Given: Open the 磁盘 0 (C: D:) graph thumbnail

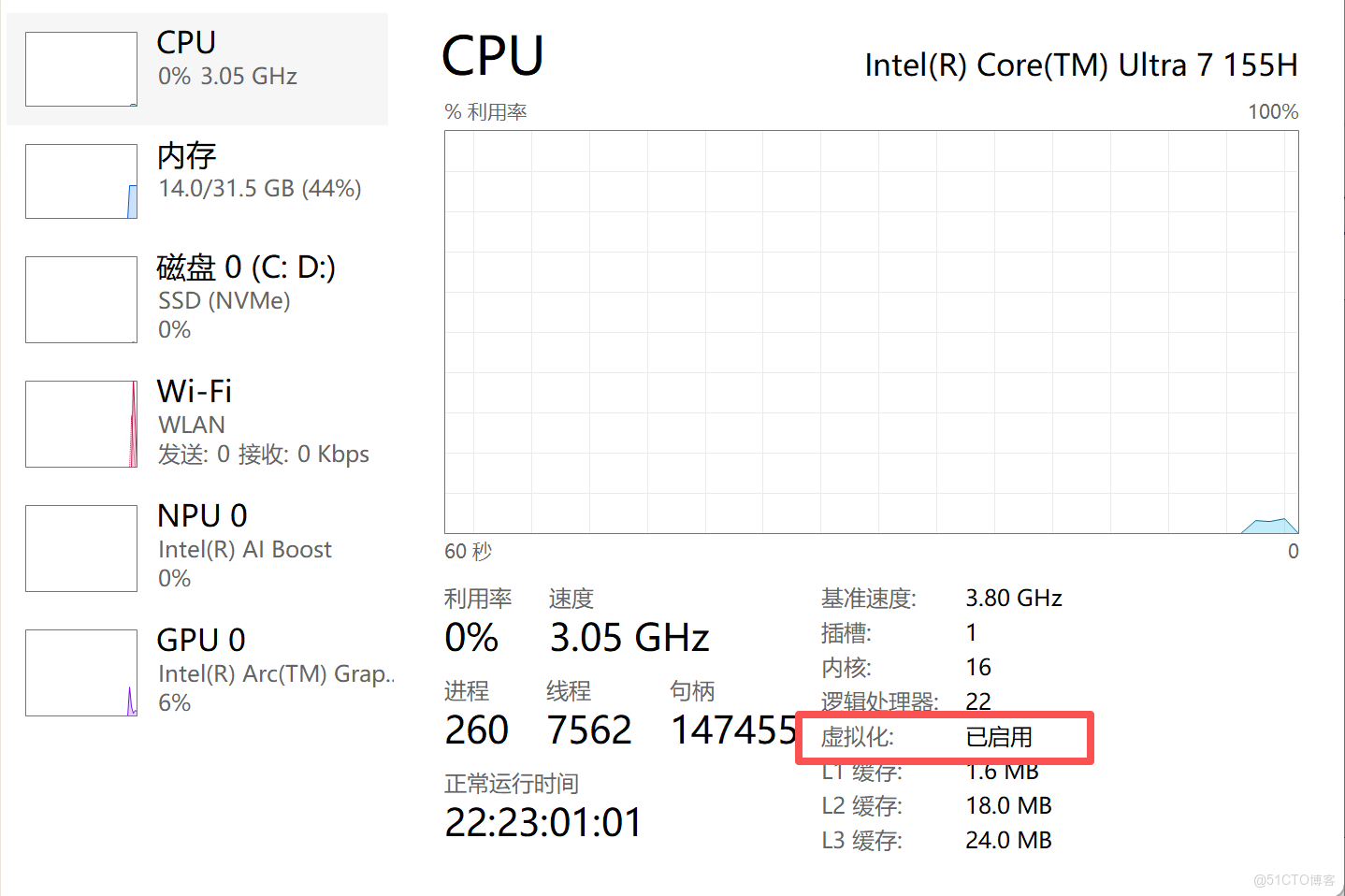Looking at the screenshot, I should (81, 299).
